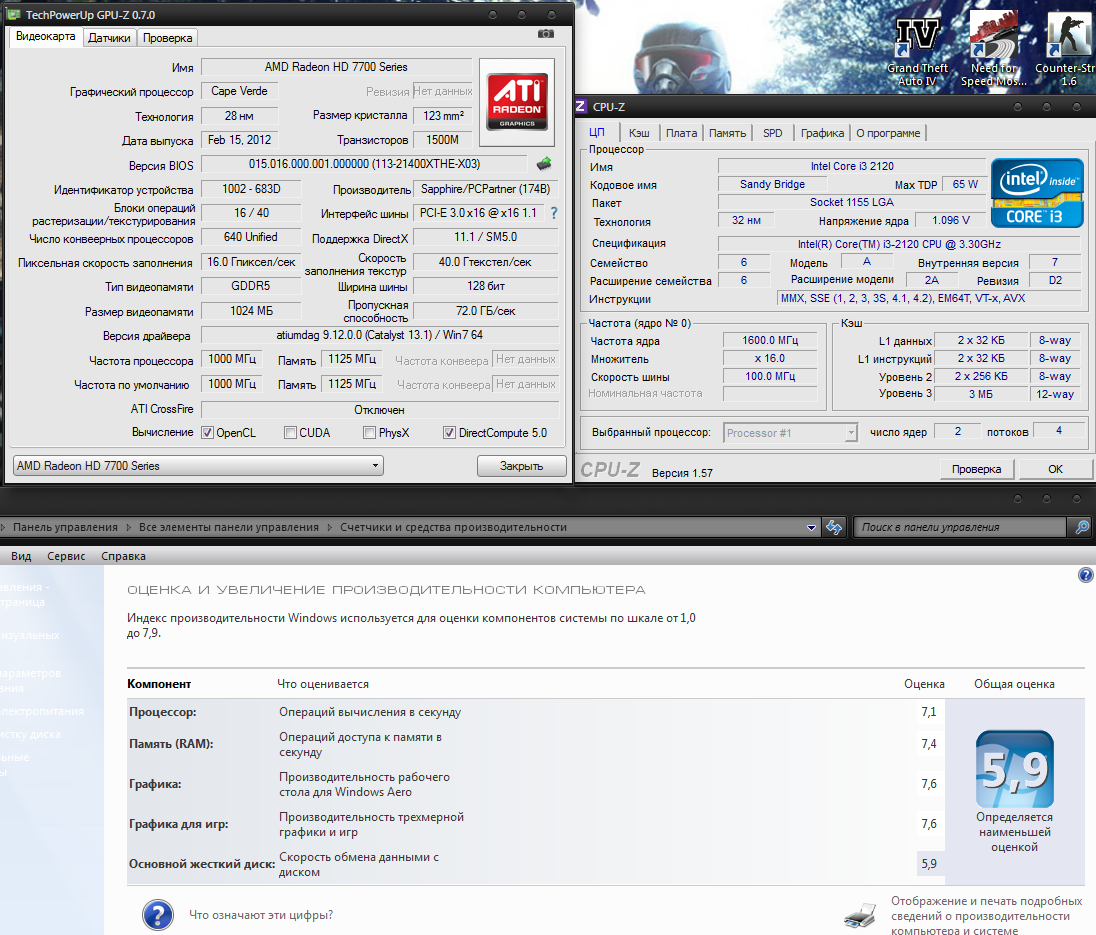Image resolution: width=1096 pixels, height=935 pixels.
Task: Click the GPU name field 'AMD Radeon HD 7700 Series'
Action: click(336, 67)
